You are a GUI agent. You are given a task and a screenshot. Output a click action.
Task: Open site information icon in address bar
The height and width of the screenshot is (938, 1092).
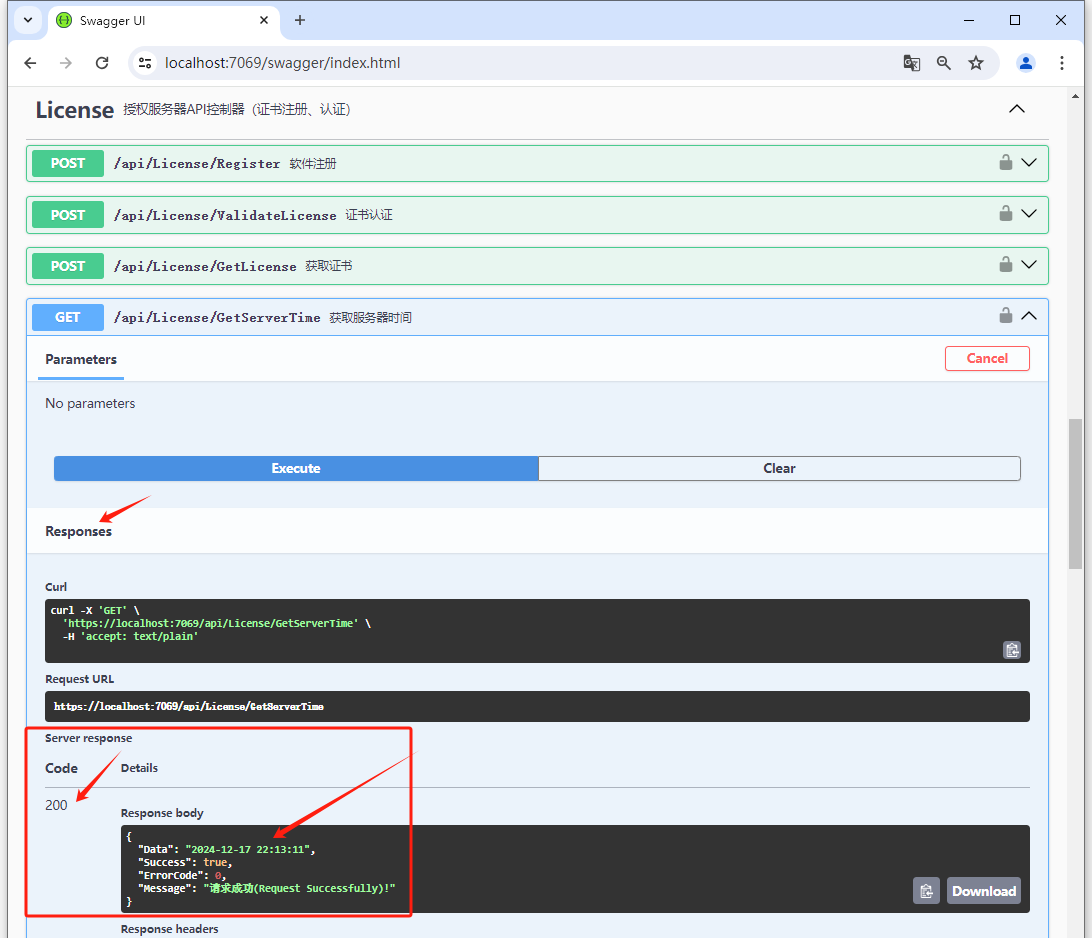click(x=145, y=63)
